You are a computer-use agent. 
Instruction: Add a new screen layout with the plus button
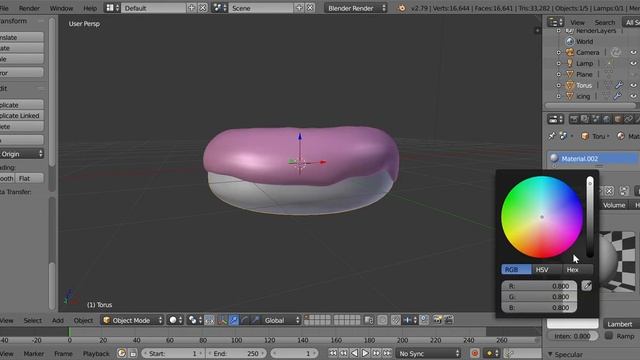(191, 8)
